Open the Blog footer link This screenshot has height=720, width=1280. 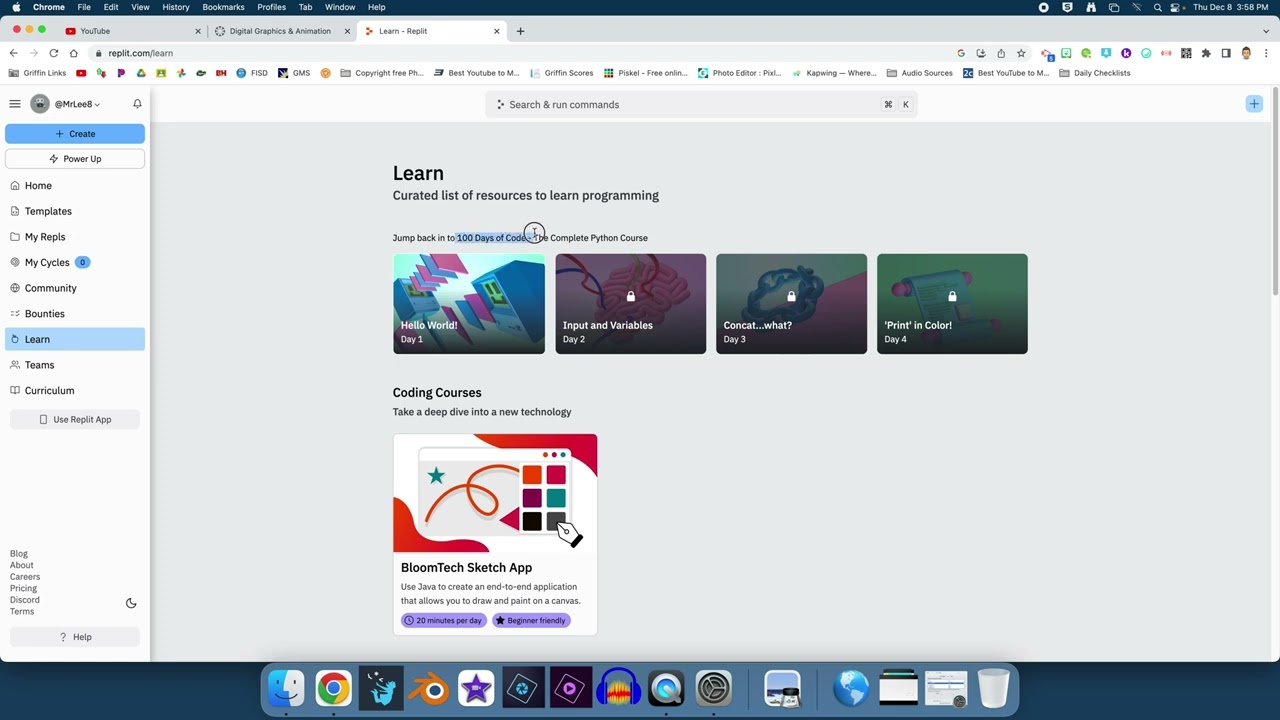[x=19, y=554]
